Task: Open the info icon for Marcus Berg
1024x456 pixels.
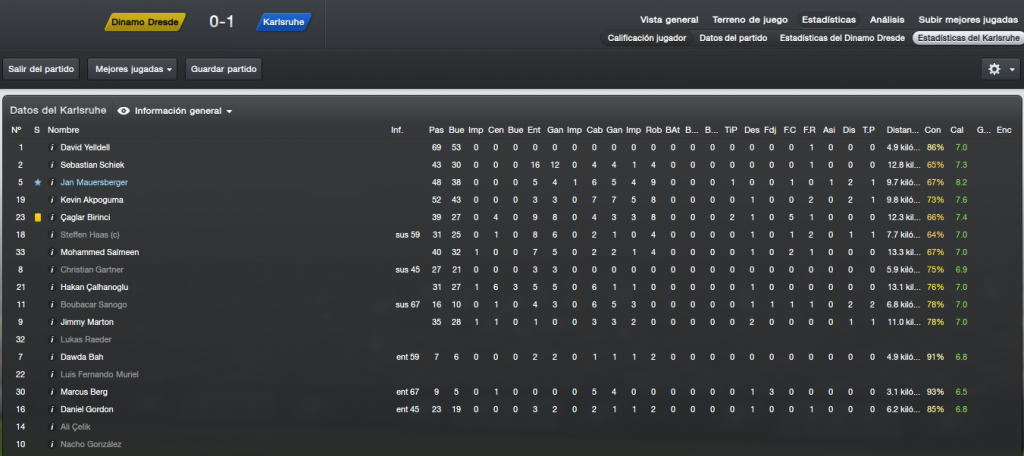Action: [52, 392]
